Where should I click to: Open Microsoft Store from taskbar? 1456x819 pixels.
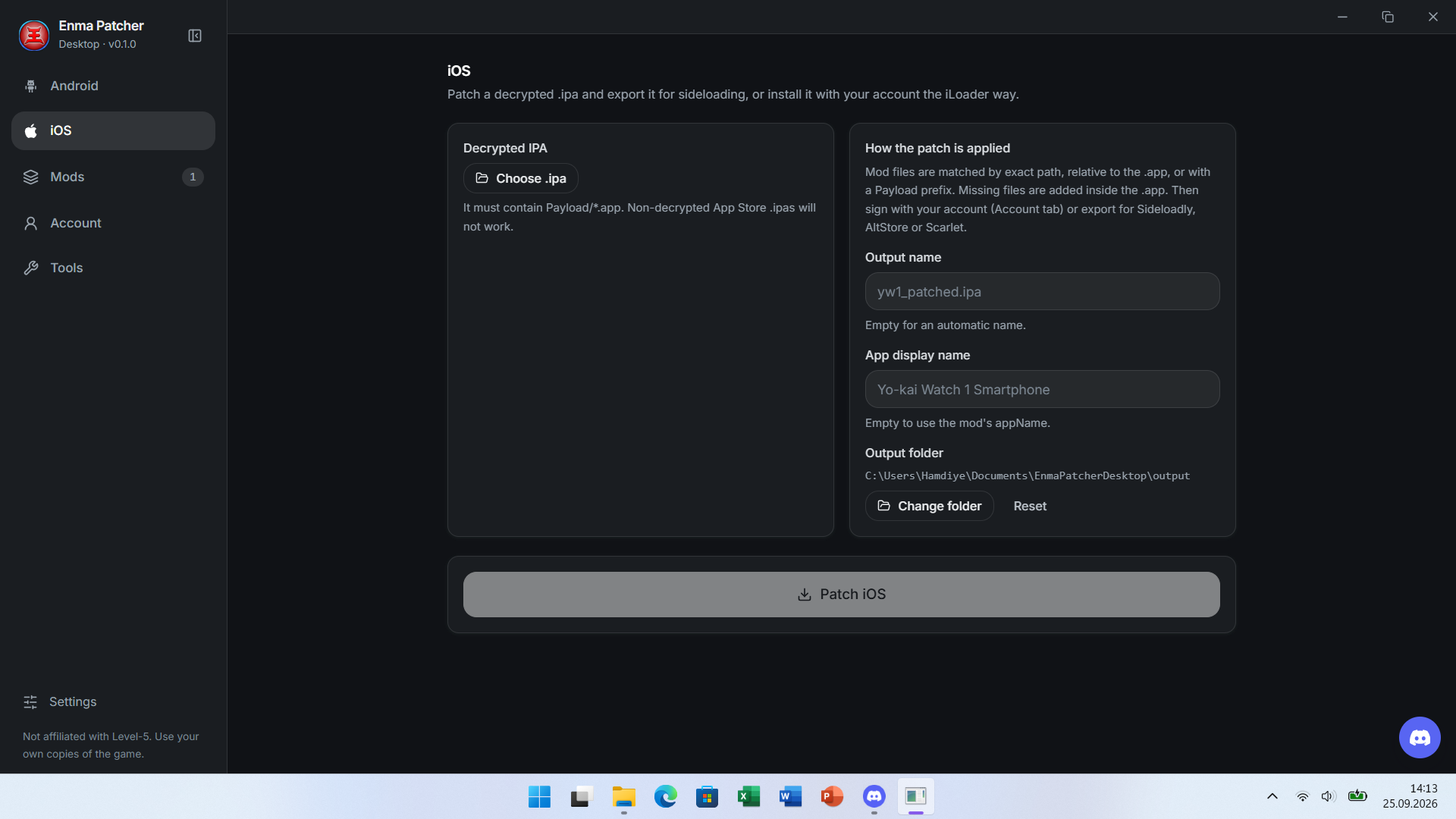[x=707, y=796]
